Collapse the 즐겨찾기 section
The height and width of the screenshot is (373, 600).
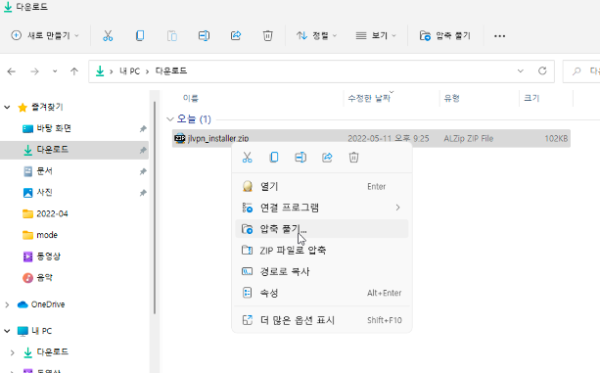pos(7,107)
